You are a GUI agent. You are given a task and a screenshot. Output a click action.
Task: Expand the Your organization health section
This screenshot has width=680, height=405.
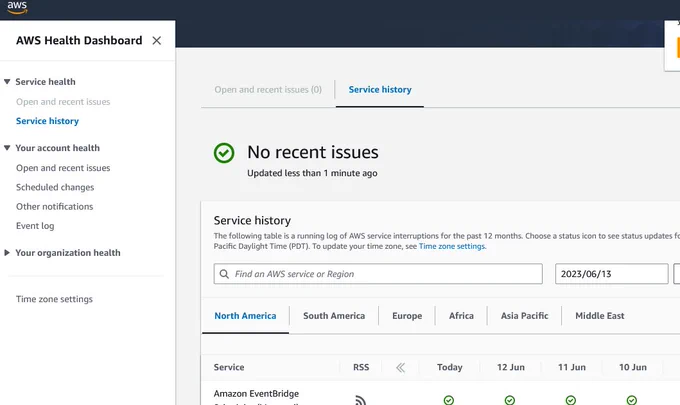7,252
